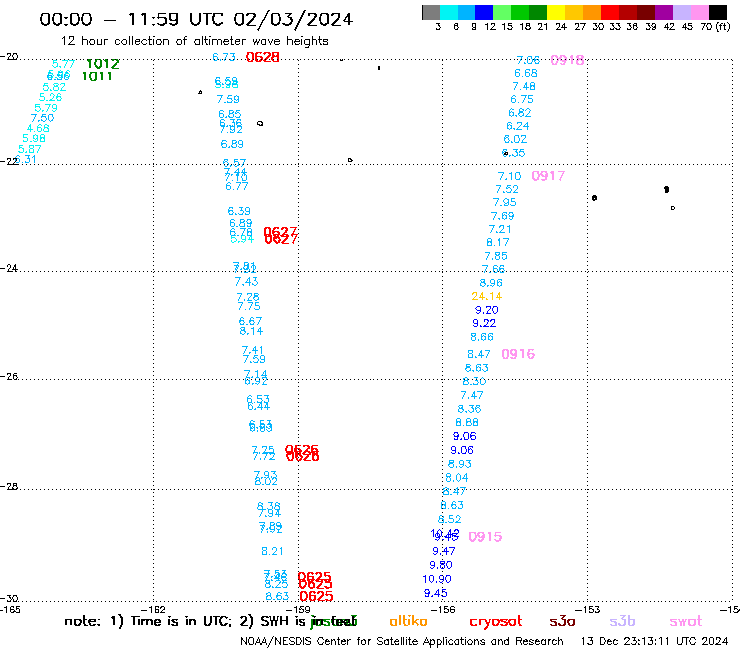The height and width of the screenshot is (650, 740).
Task: Click the 6.73 wave height value
Action: click(x=224, y=57)
